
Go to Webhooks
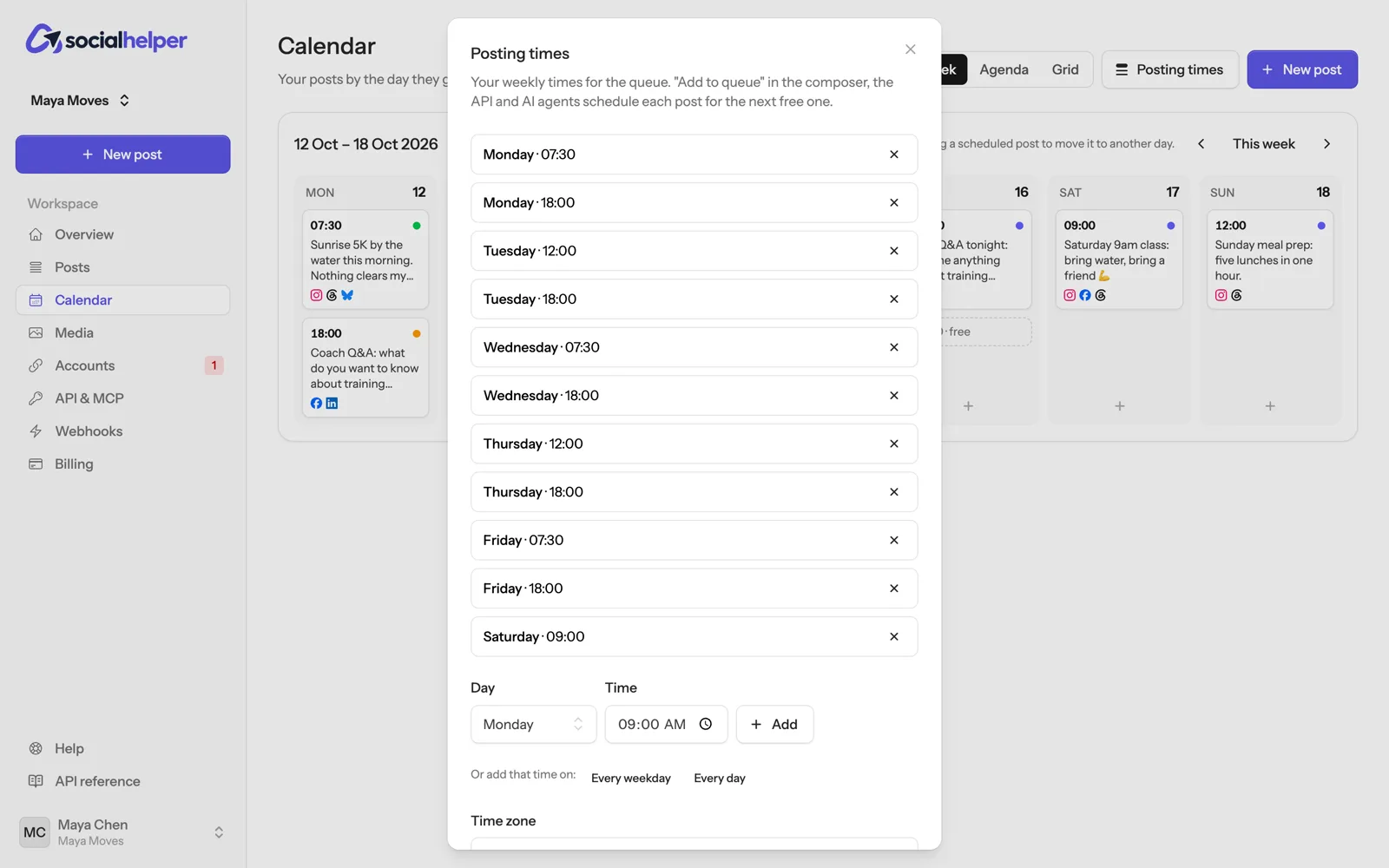(x=122, y=431)
